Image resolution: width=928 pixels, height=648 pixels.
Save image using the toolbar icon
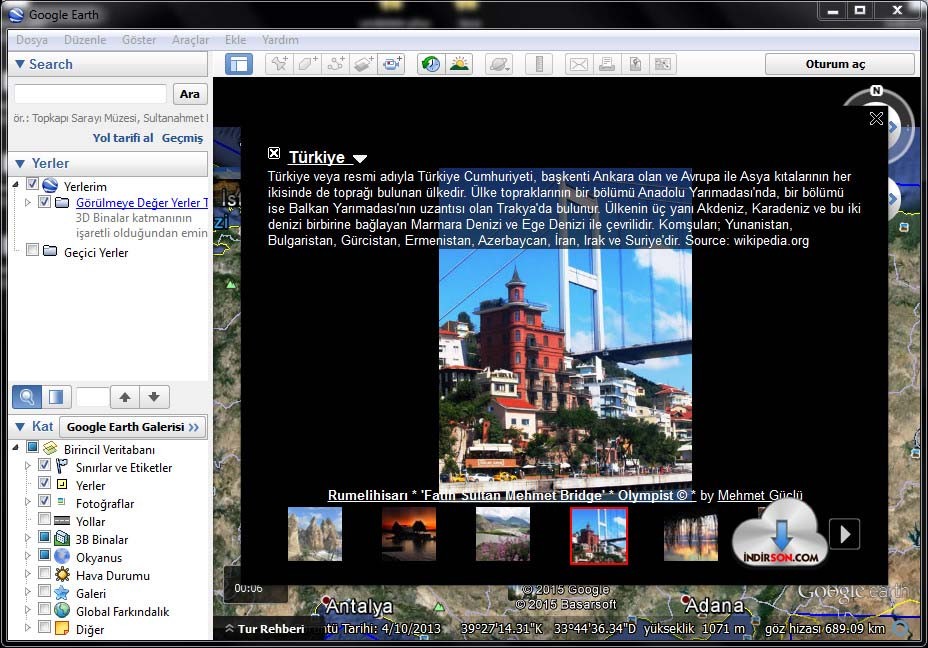635,64
